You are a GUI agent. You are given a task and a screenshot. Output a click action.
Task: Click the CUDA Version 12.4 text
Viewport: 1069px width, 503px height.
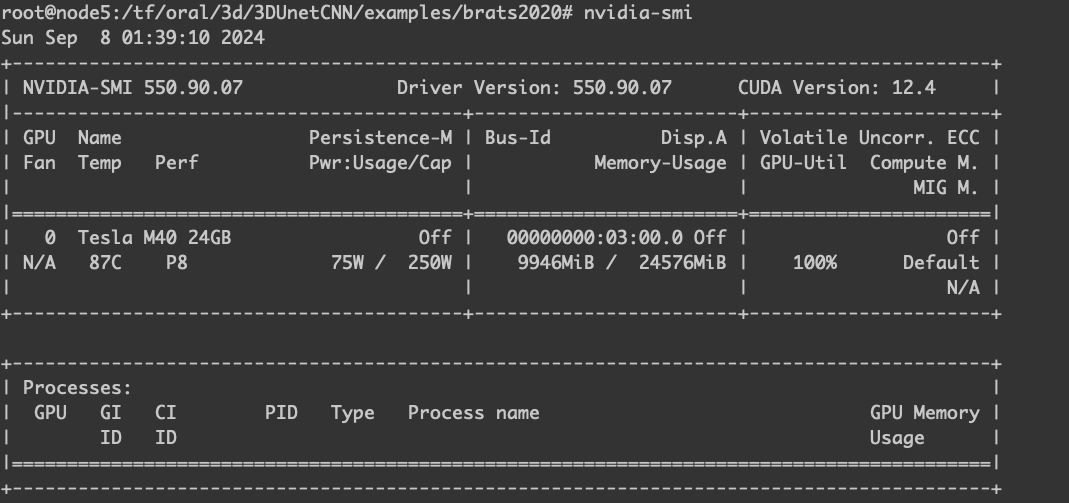pos(837,88)
